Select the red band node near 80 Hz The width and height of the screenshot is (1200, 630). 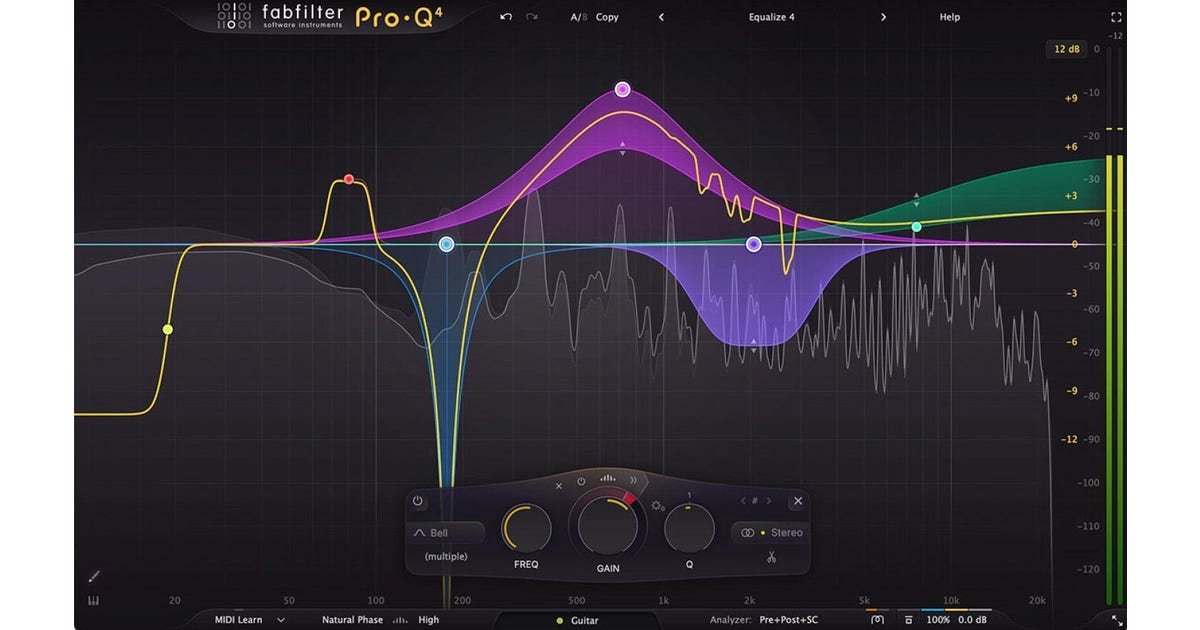pyautogui.click(x=349, y=179)
